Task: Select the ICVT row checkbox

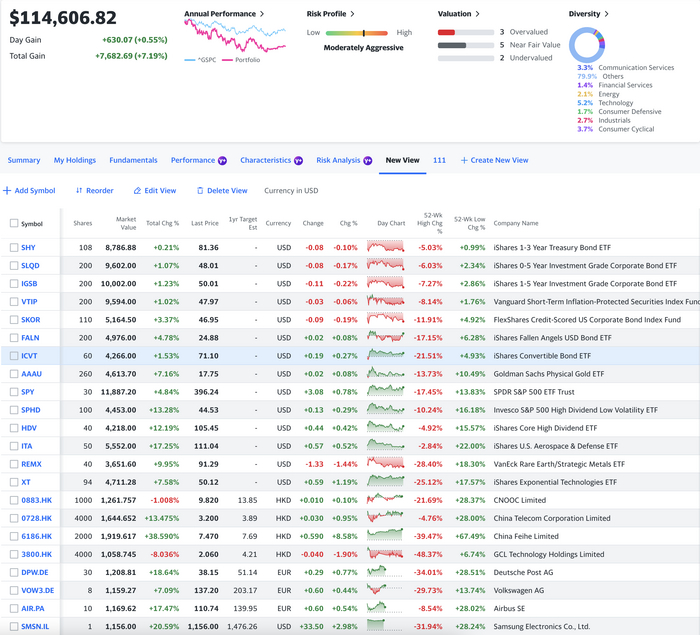Action: [x=14, y=356]
